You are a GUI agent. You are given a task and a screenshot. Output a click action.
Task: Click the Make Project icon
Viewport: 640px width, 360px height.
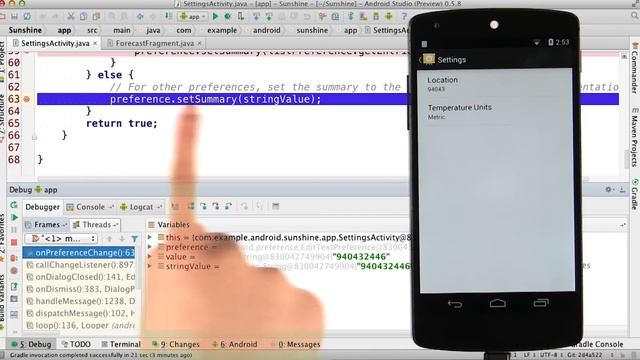(x=168, y=16)
